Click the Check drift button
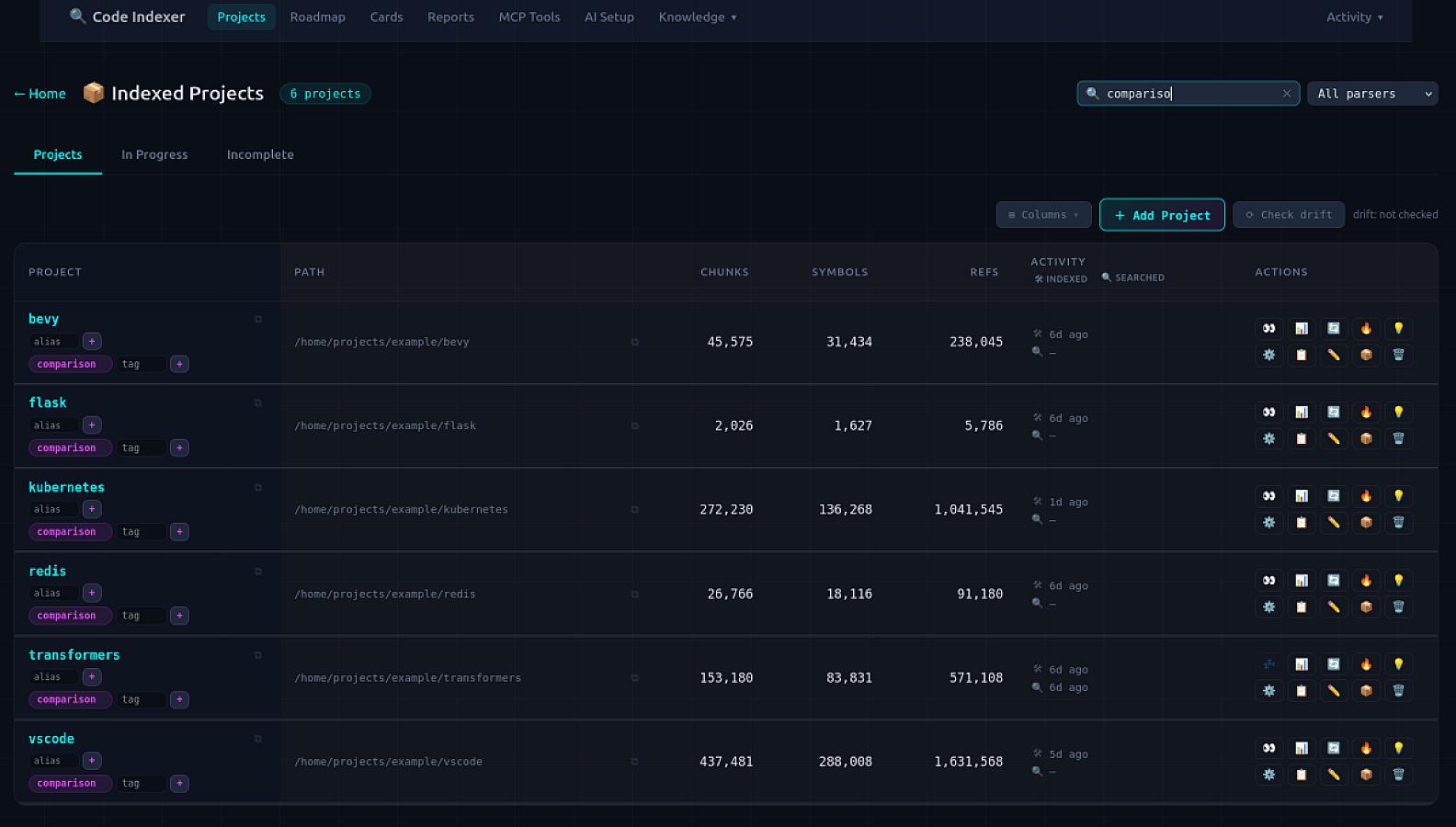Screen dimensions: 1456x827 tap(1289, 215)
